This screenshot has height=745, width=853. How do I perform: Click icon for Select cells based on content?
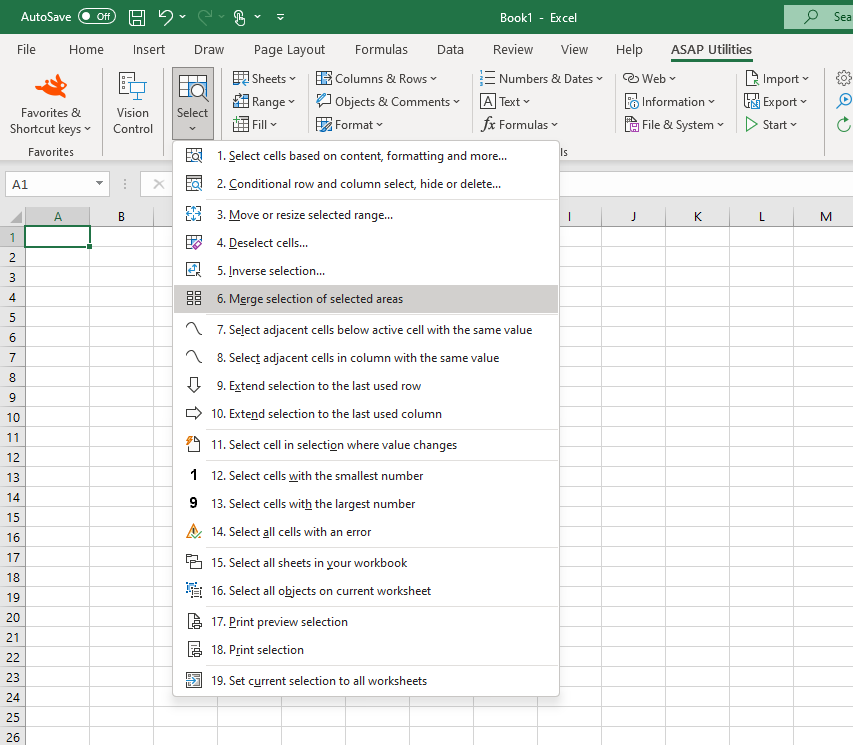(194, 156)
